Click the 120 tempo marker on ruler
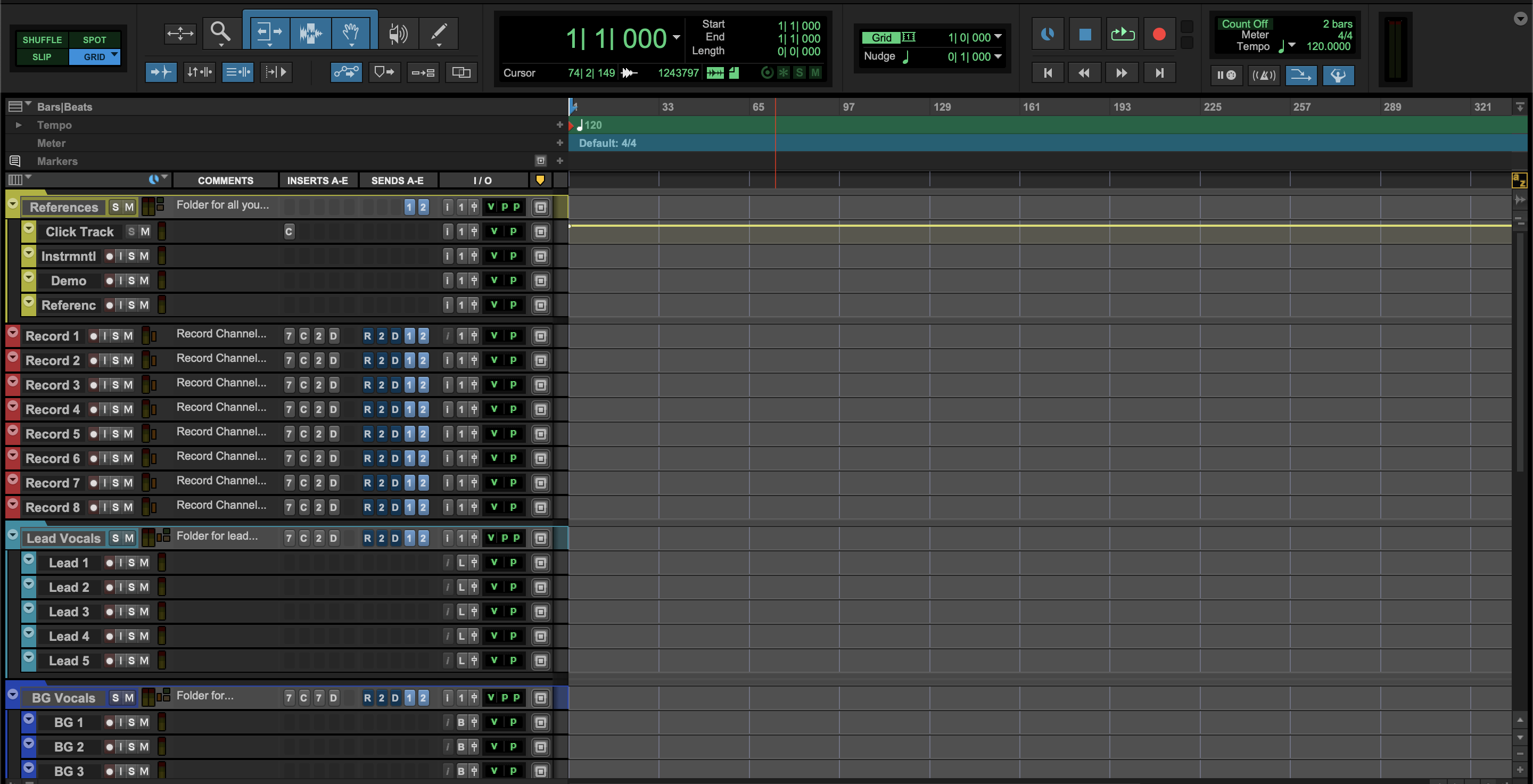Viewport: 1533px width, 784px height. [x=589, y=125]
